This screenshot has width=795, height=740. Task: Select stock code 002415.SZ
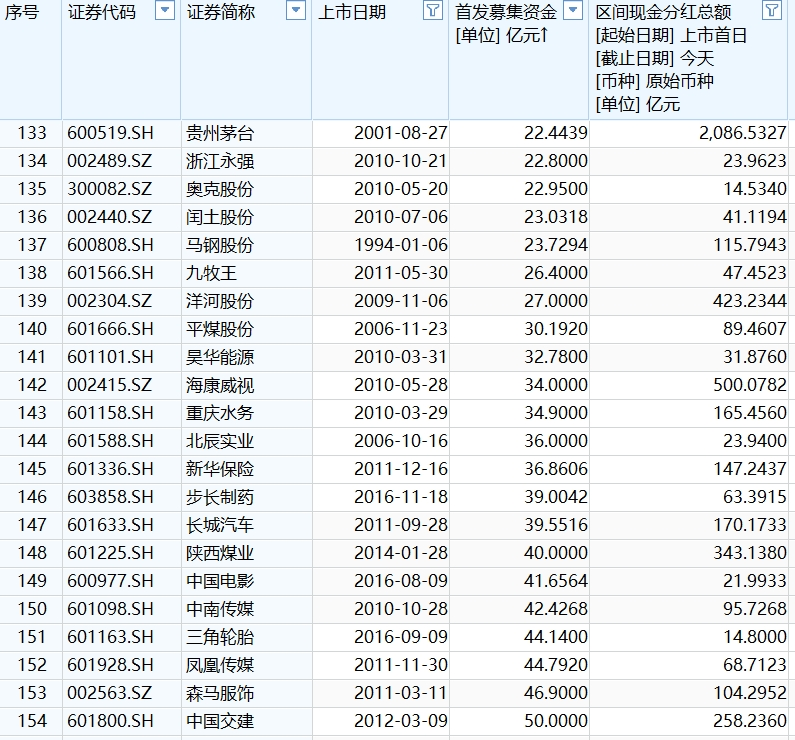[x=109, y=385]
